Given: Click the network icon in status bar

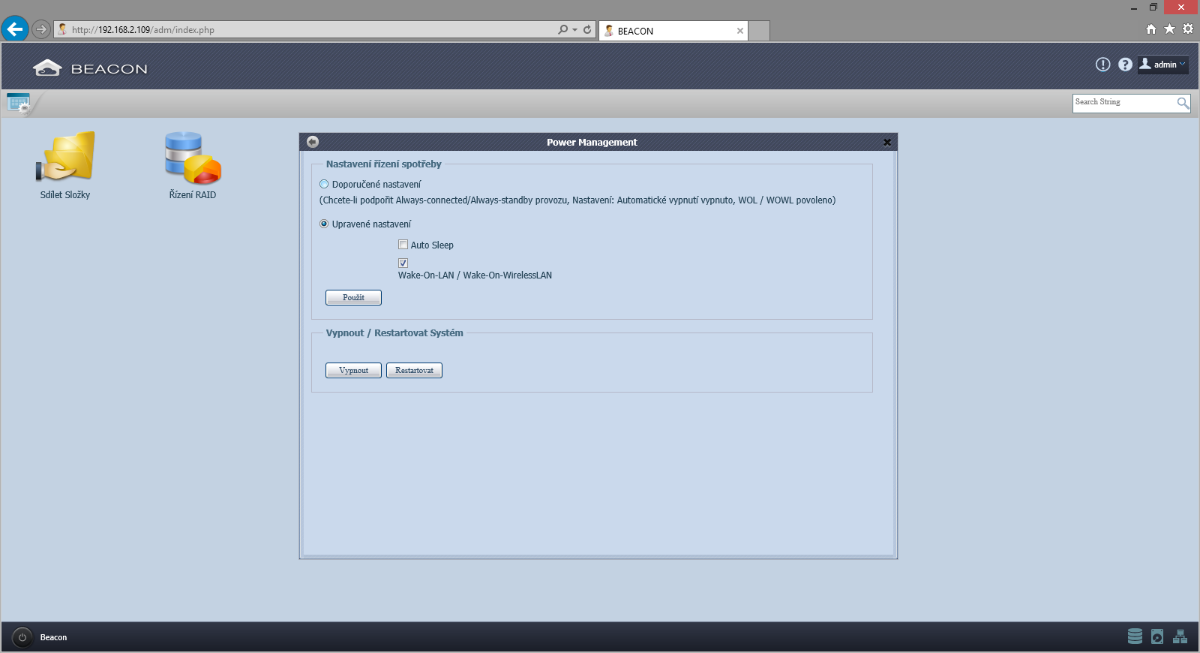Looking at the screenshot, I should pos(1180,636).
